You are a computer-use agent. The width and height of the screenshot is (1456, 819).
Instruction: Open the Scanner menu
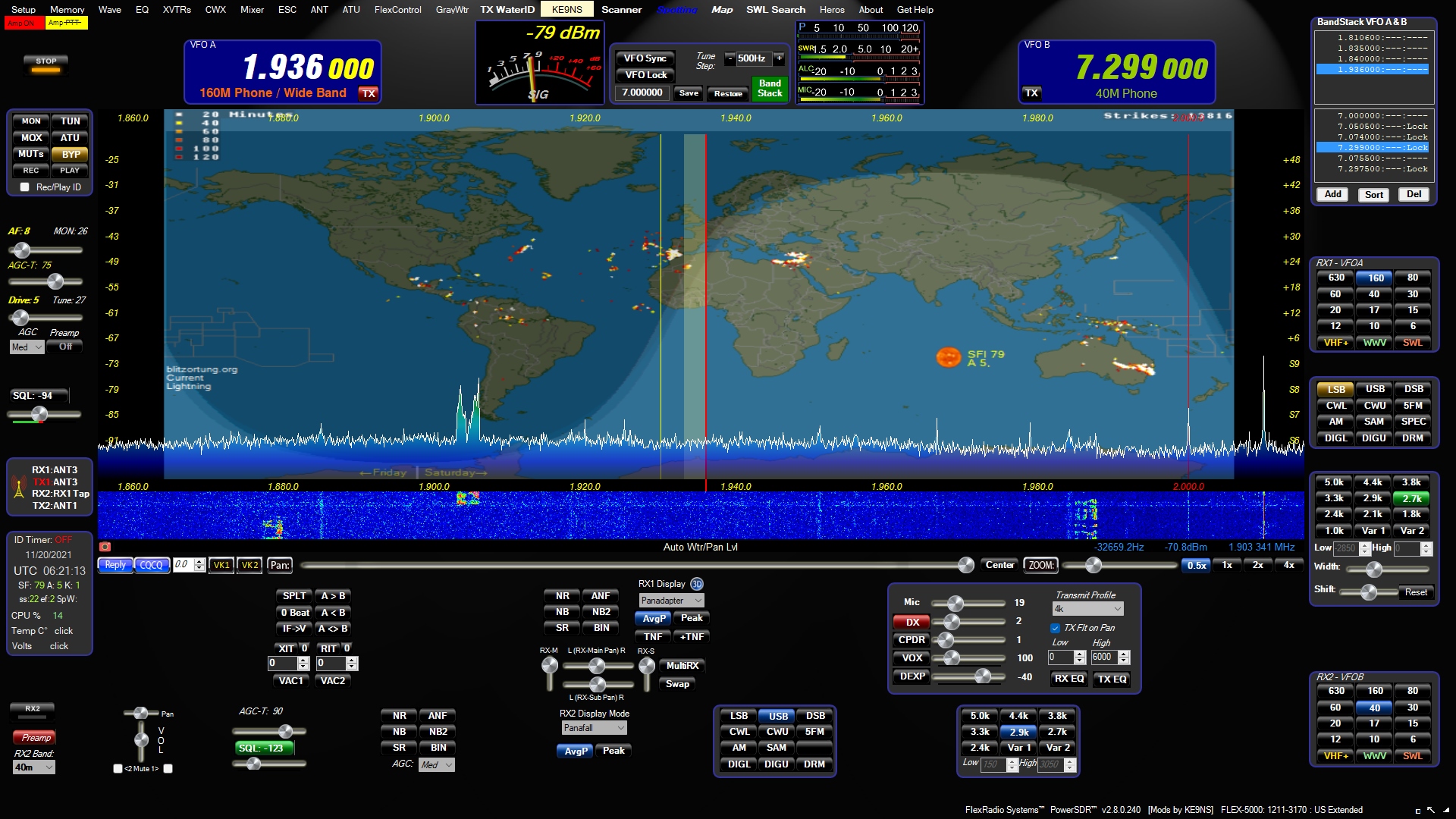point(621,10)
